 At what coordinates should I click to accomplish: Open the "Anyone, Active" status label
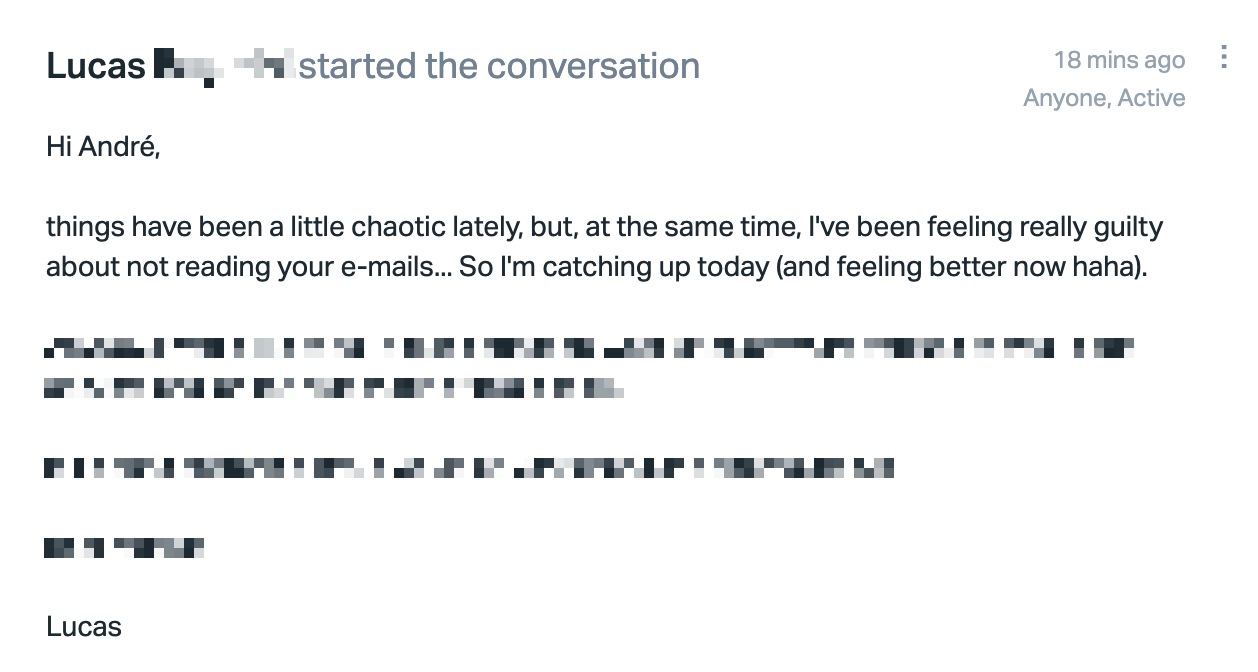click(1104, 98)
